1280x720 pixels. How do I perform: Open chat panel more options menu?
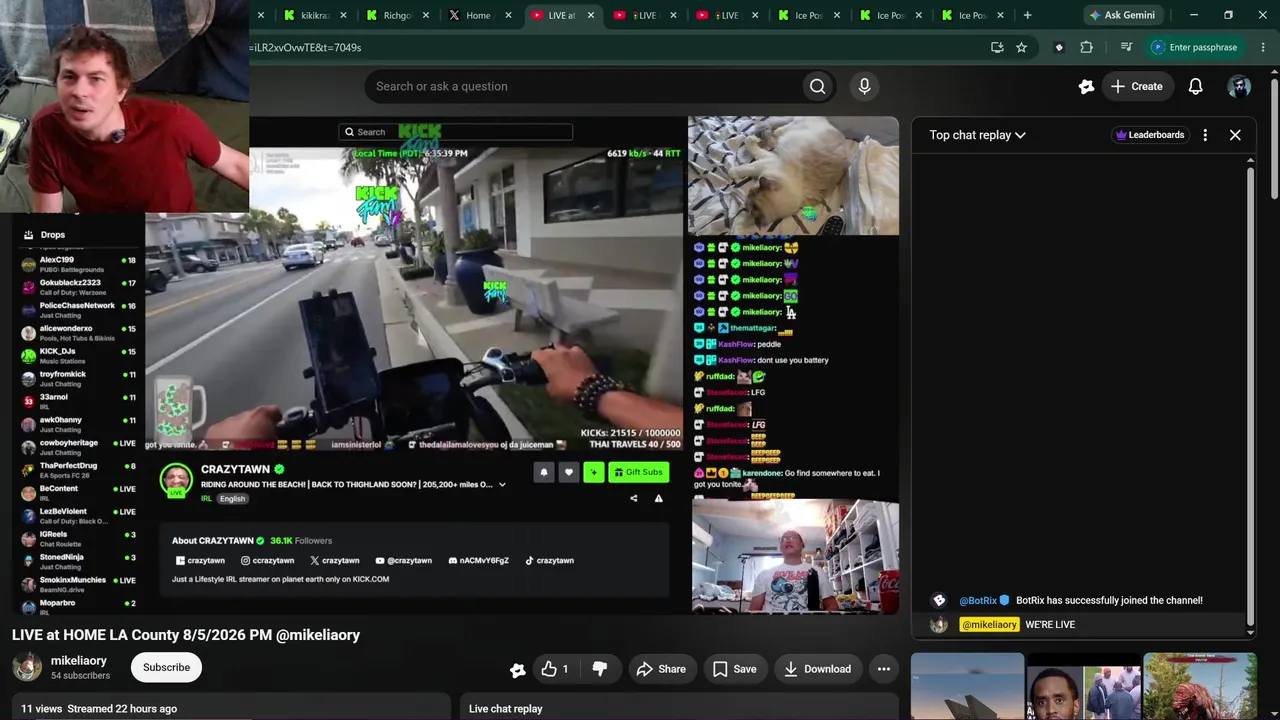coord(1205,135)
